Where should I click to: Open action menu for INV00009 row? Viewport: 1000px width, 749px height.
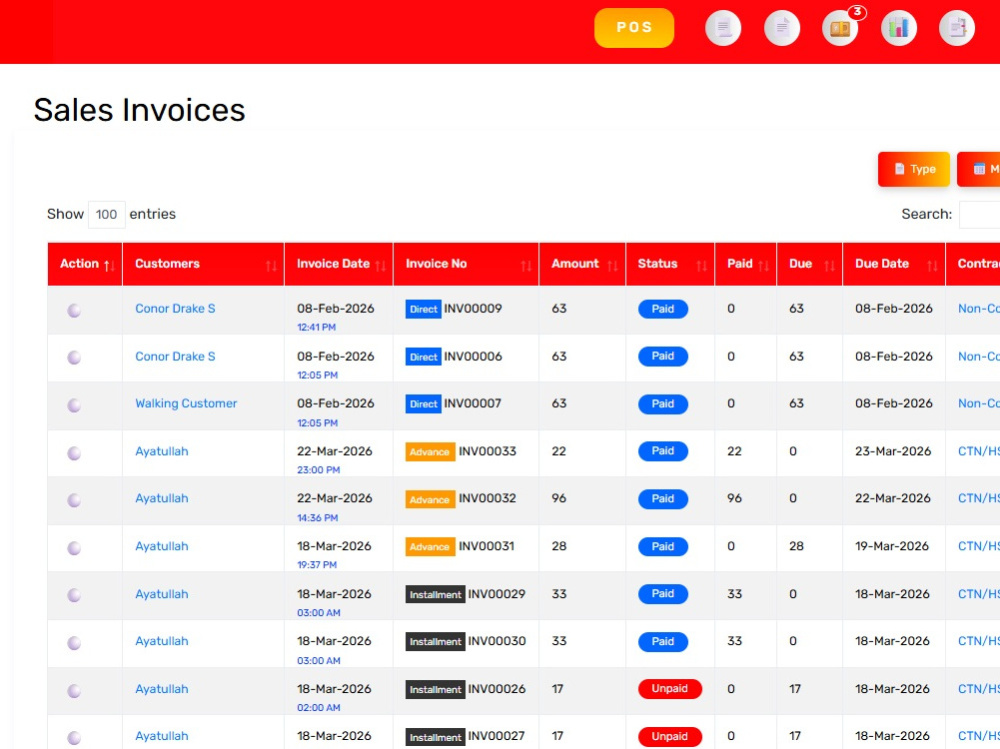pos(74,310)
